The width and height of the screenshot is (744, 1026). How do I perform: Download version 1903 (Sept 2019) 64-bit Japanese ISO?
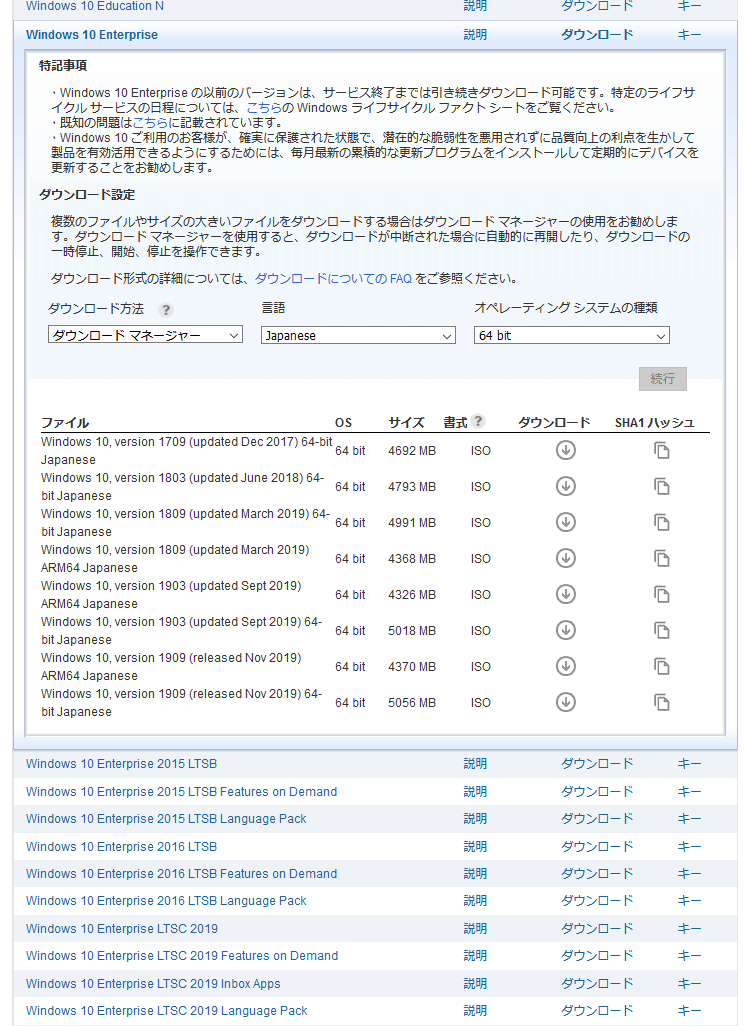(565, 630)
